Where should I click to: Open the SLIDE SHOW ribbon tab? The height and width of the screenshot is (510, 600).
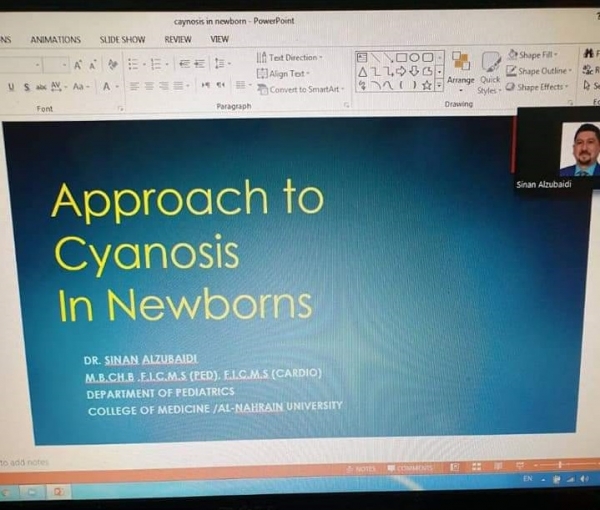(x=122, y=39)
